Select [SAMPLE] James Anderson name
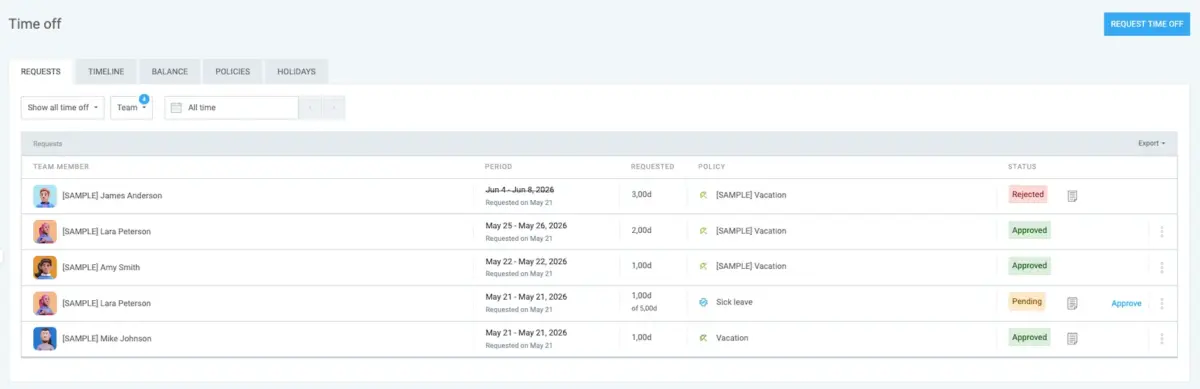The width and height of the screenshot is (1200, 389). 112,196
